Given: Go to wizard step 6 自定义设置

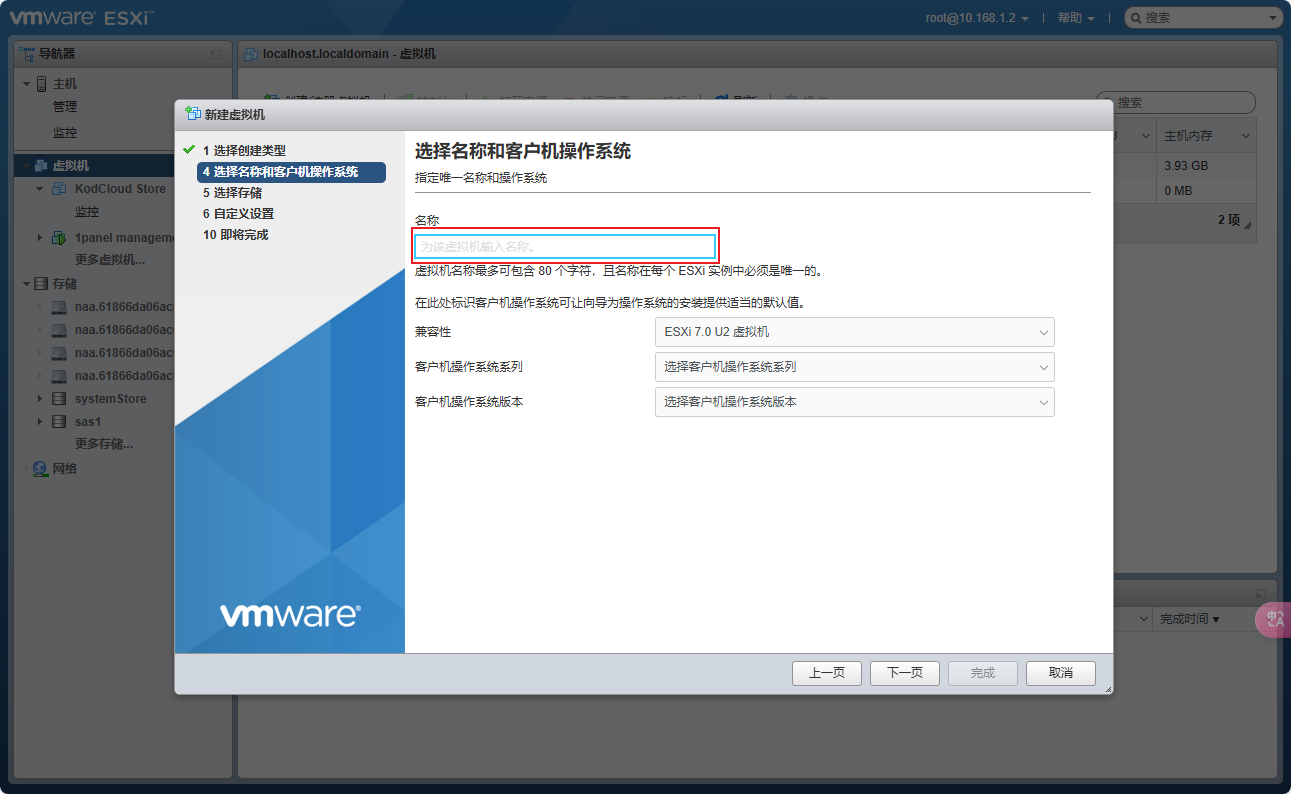Looking at the screenshot, I should click(x=238, y=214).
